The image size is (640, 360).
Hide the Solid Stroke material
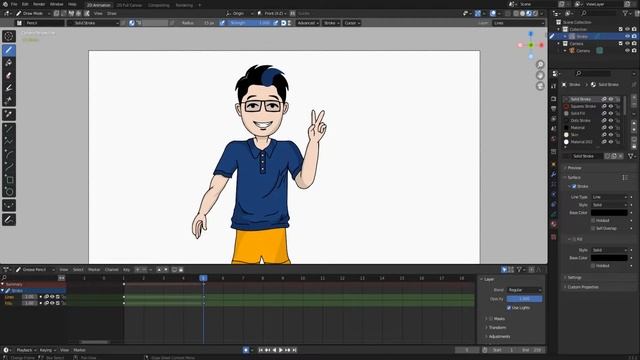tap(611, 99)
